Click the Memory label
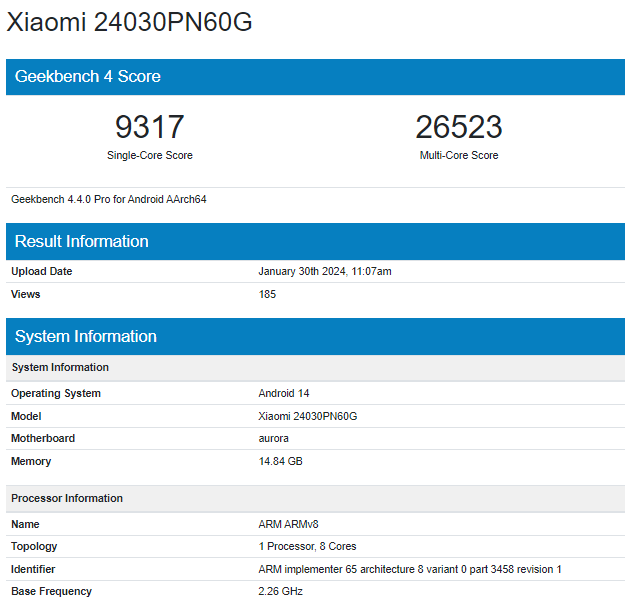This screenshot has height=614, width=633. (x=31, y=461)
